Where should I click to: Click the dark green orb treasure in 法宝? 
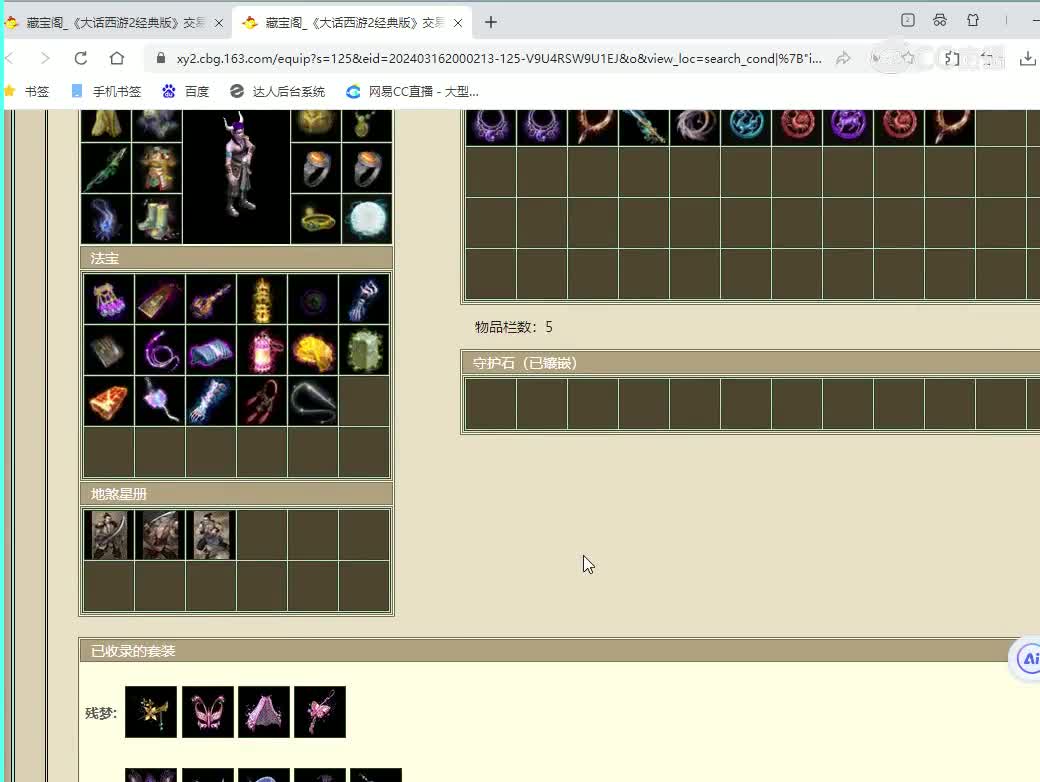pyautogui.click(x=313, y=298)
